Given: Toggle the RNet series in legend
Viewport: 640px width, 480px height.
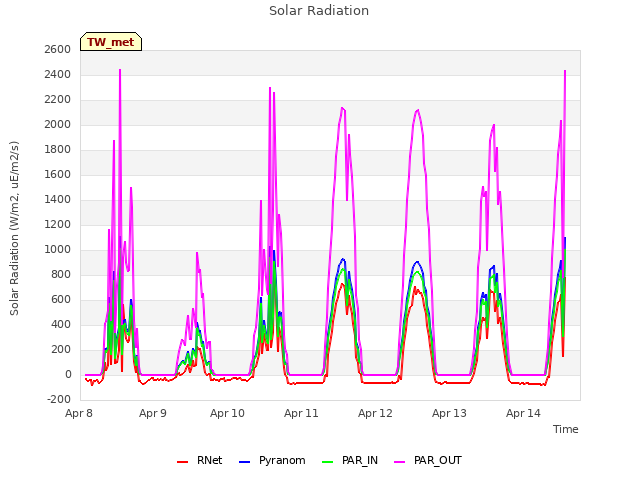Looking at the screenshot, I should [200, 460].
